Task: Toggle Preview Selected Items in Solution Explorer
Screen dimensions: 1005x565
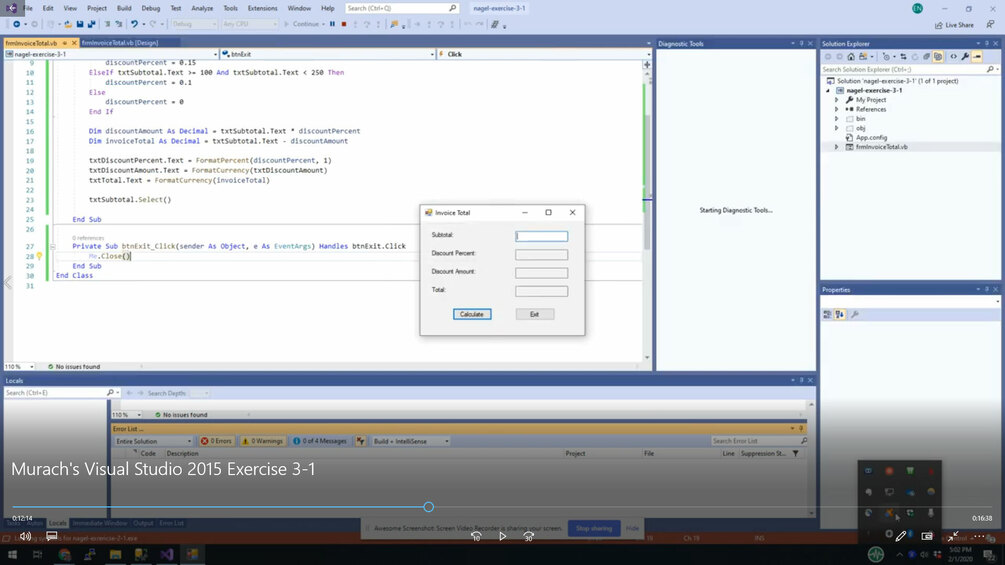Action: (977, 56)
